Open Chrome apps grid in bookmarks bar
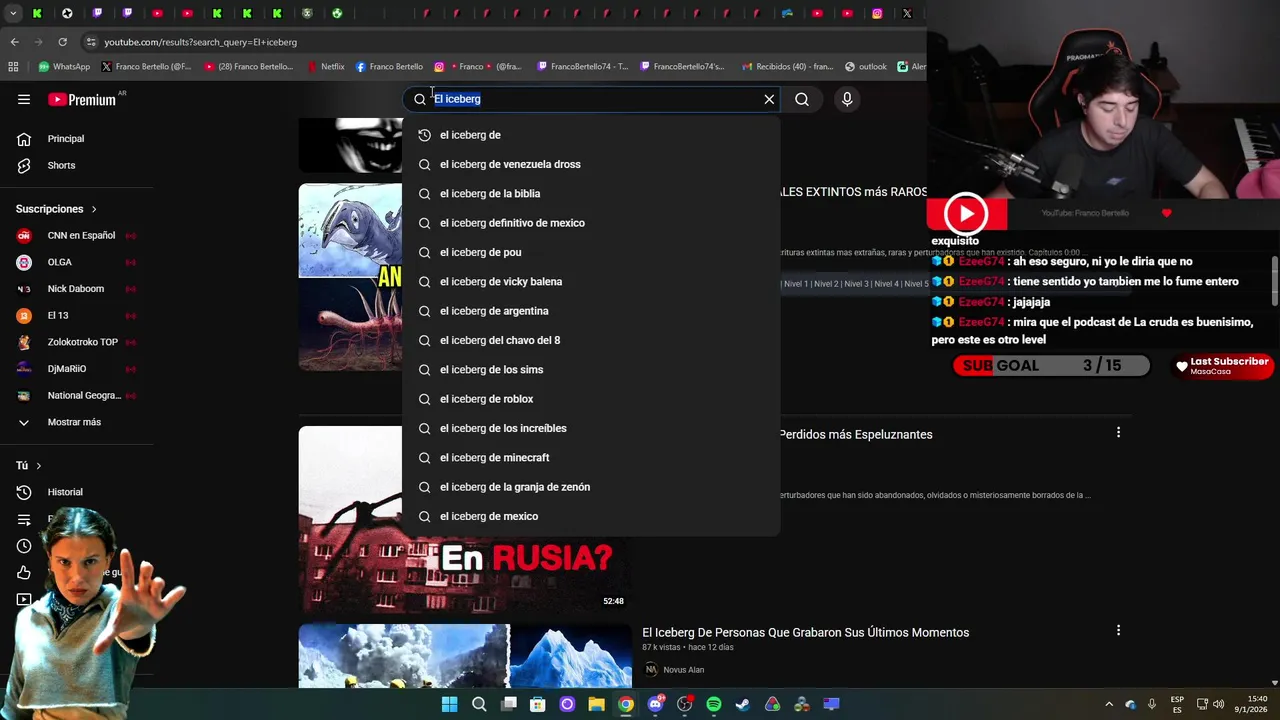 (13, 67)
